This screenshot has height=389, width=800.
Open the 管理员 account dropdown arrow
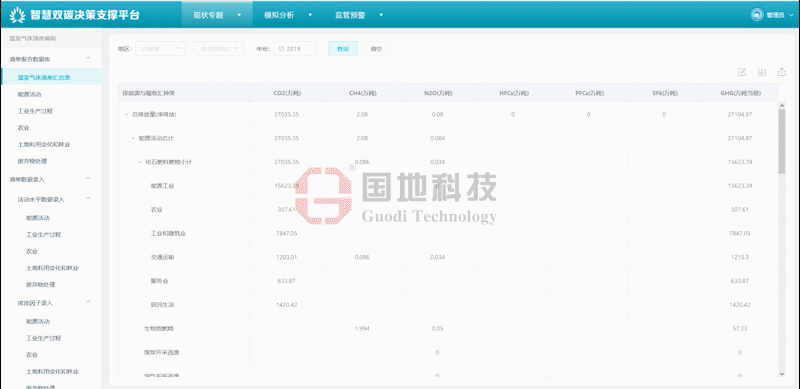point(791,15)
